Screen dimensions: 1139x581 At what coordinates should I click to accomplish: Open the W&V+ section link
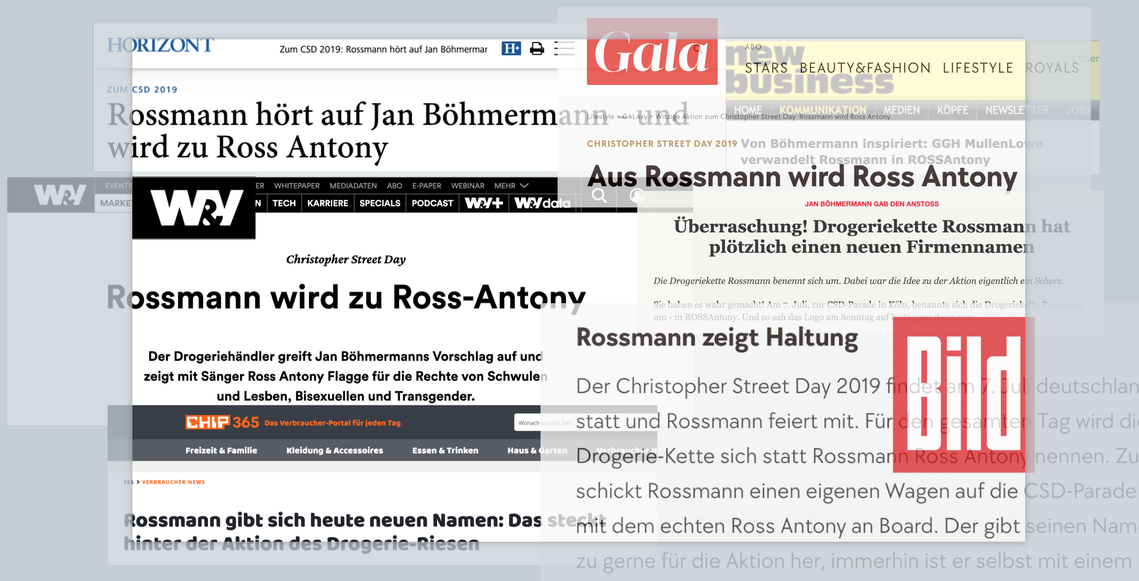tap(484, 203)
